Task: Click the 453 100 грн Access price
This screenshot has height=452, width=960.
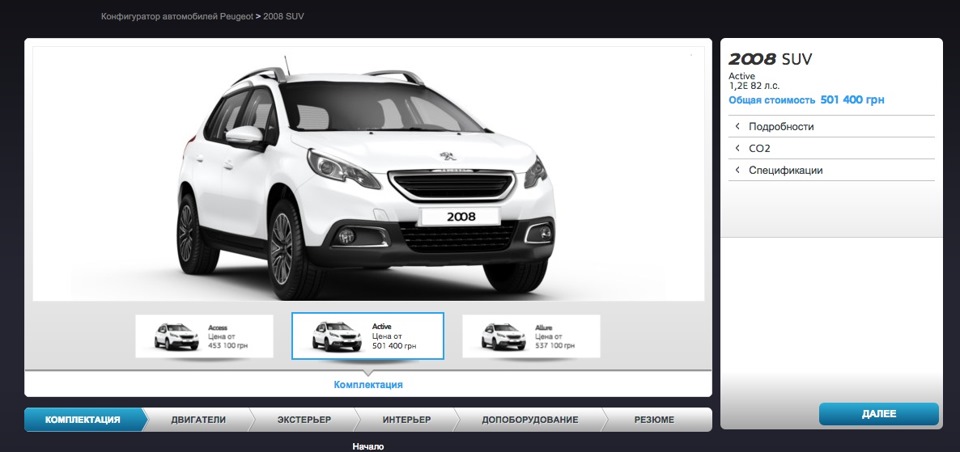Action: 230,346
